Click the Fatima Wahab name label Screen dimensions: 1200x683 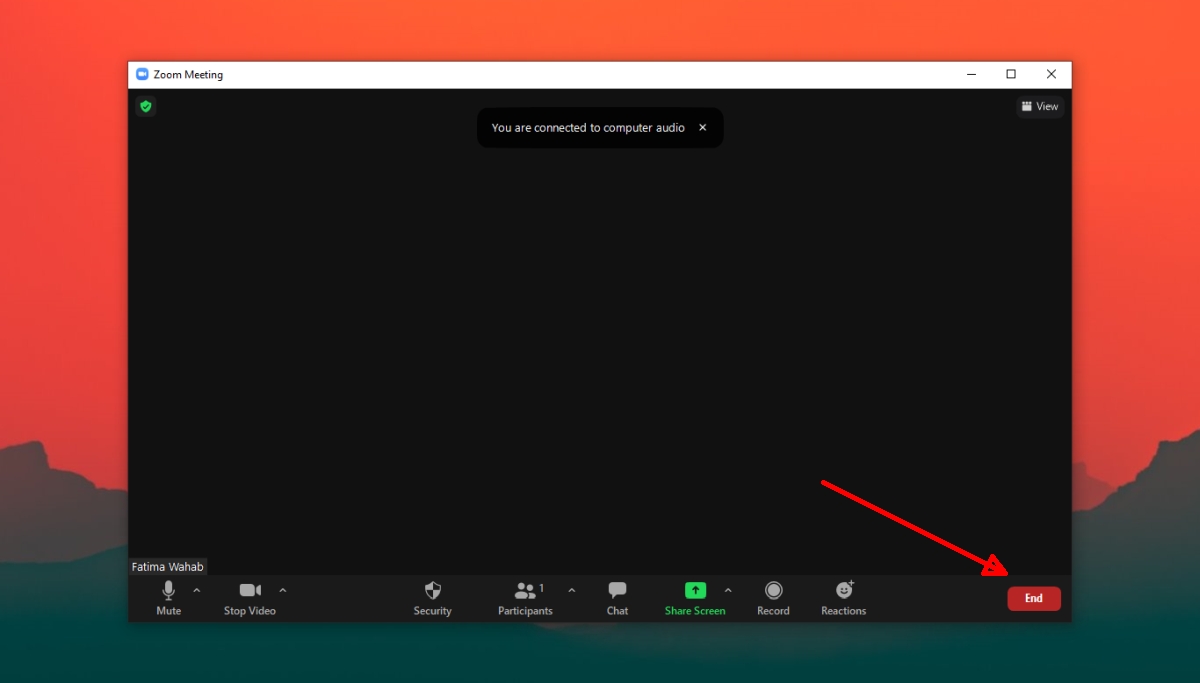pos(168,567)
